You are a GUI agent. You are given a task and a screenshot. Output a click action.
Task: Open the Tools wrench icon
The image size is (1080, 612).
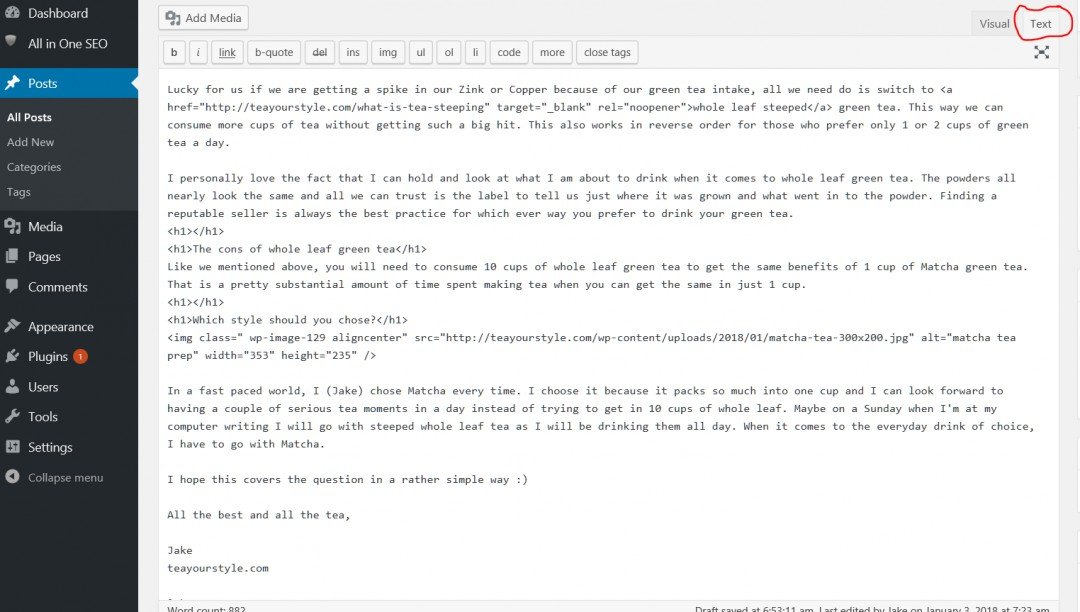point(12,416)
